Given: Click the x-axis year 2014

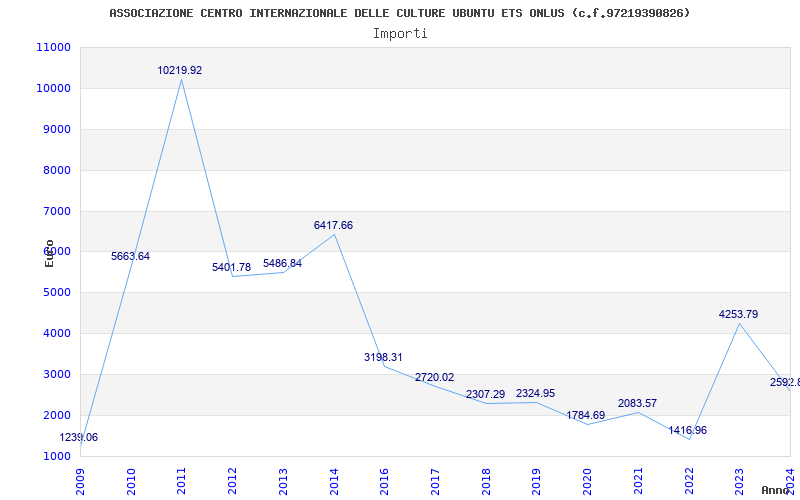Looking at the screenshot, I should pyautogui.click(x=334, y=482).
